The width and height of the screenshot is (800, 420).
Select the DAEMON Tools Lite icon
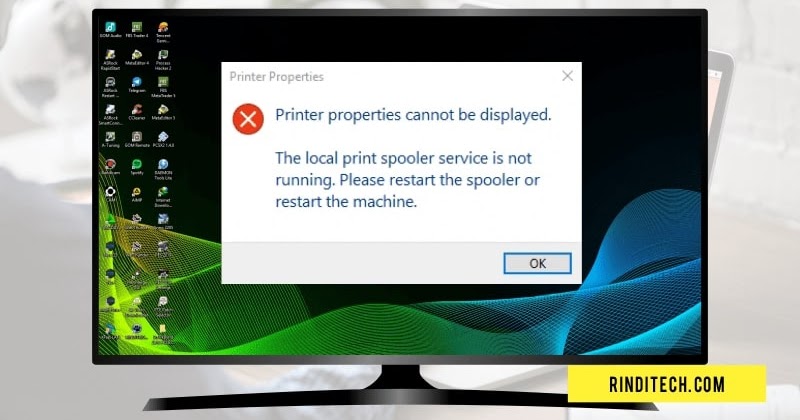click(163, 169)
